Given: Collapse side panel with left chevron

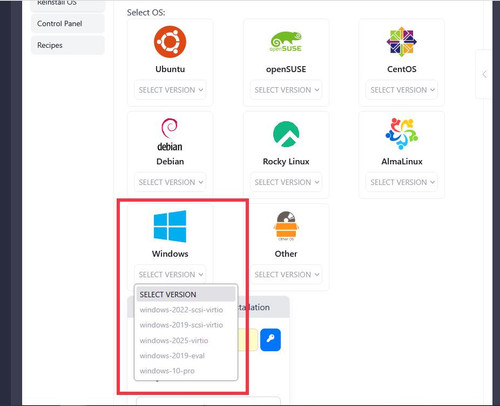Looking at the screenshot, I should pyautogui.click(x=484, y=74).
